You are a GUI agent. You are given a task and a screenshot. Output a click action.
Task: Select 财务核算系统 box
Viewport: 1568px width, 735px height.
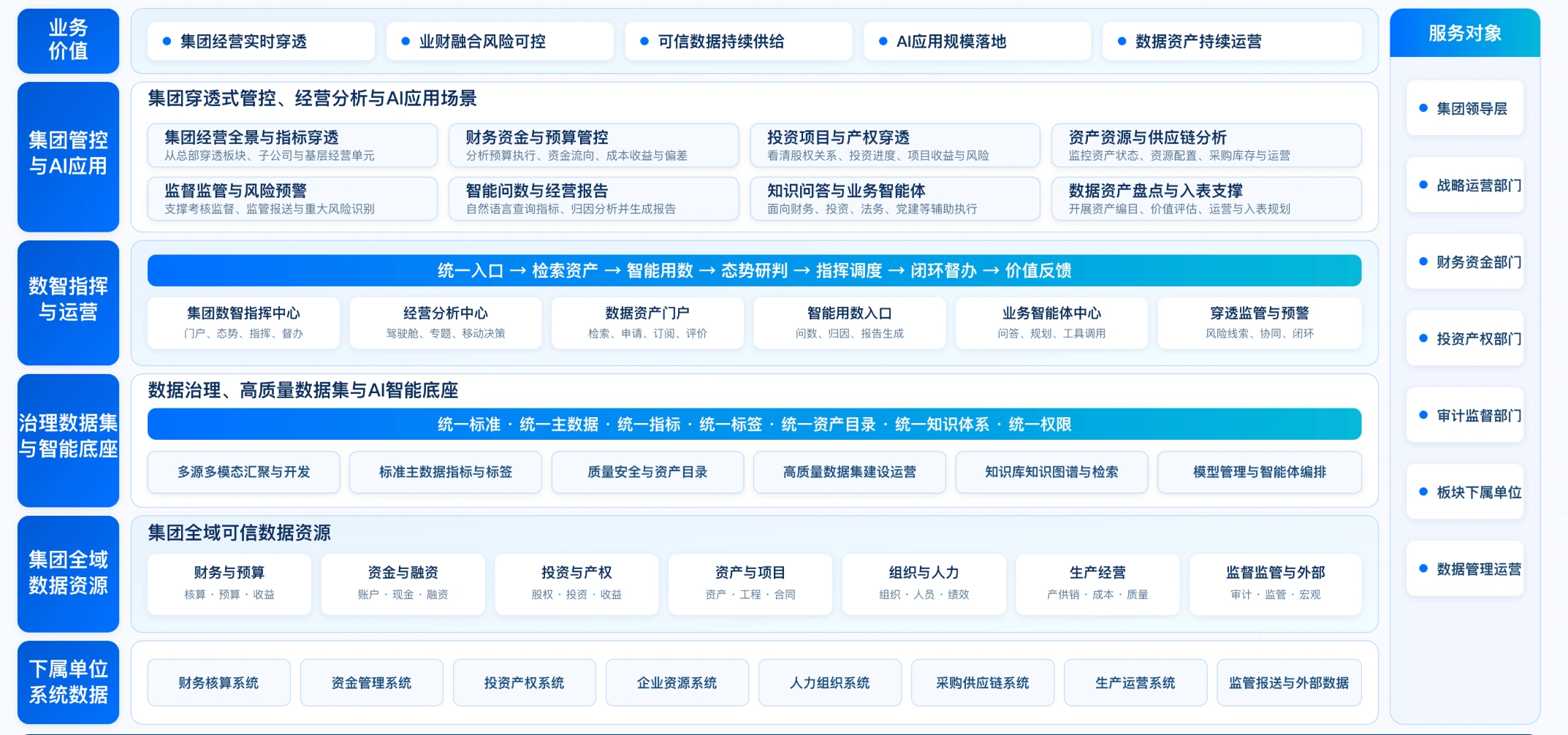218,682
